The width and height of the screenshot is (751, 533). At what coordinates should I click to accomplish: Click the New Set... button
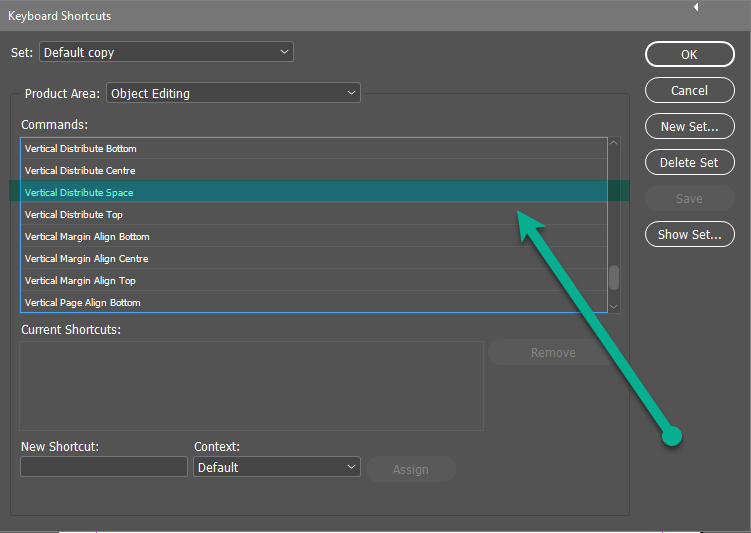click(689, 126)
